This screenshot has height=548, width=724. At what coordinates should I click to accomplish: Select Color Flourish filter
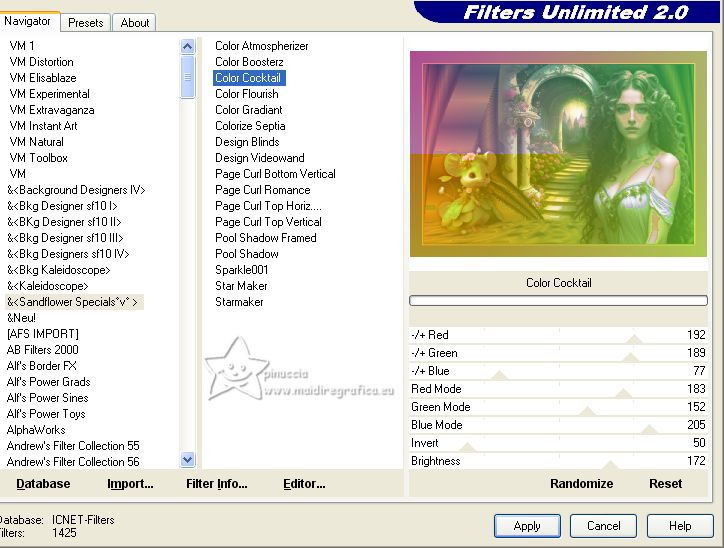coord(247,94)
